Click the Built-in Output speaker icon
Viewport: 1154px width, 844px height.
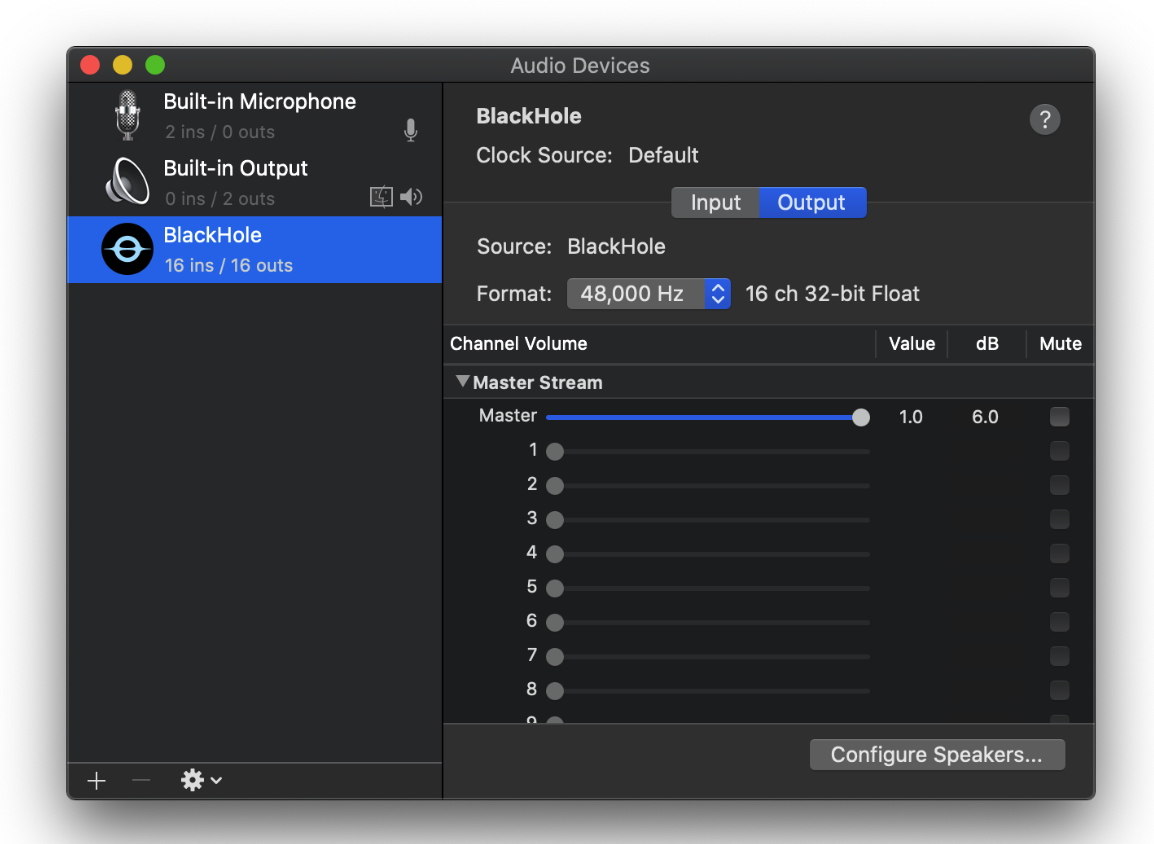(126, 182)
